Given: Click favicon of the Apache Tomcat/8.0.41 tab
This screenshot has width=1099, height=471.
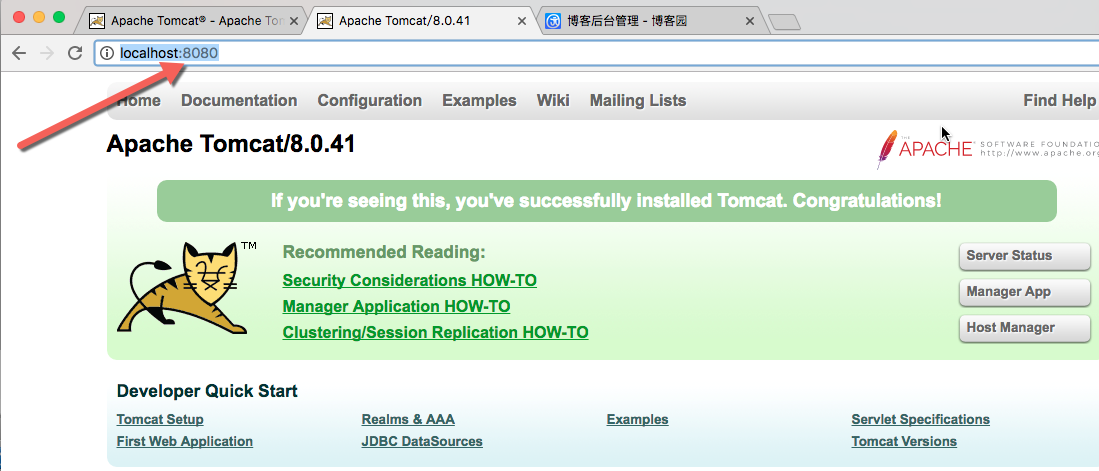Looking at the screenshot, I should tap(325, 21).
